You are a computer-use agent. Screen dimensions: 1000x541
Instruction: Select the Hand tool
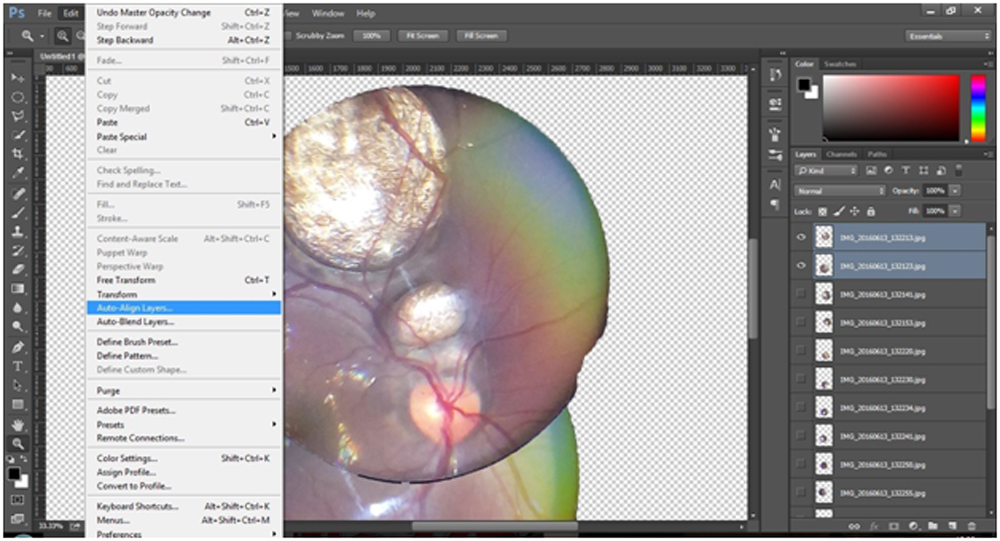coord(17,424)
